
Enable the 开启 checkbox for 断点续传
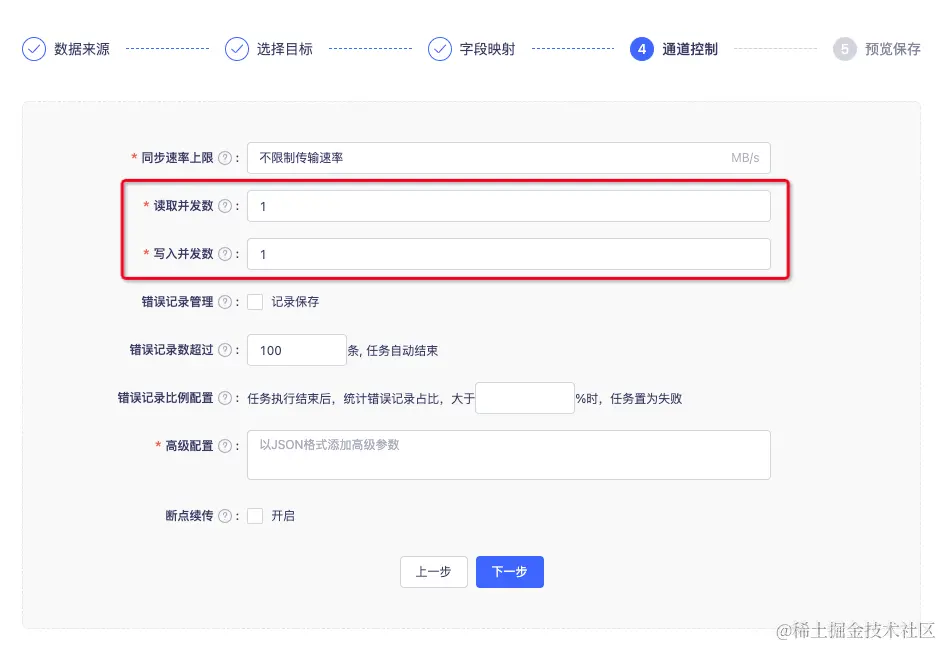click(255, 516)
